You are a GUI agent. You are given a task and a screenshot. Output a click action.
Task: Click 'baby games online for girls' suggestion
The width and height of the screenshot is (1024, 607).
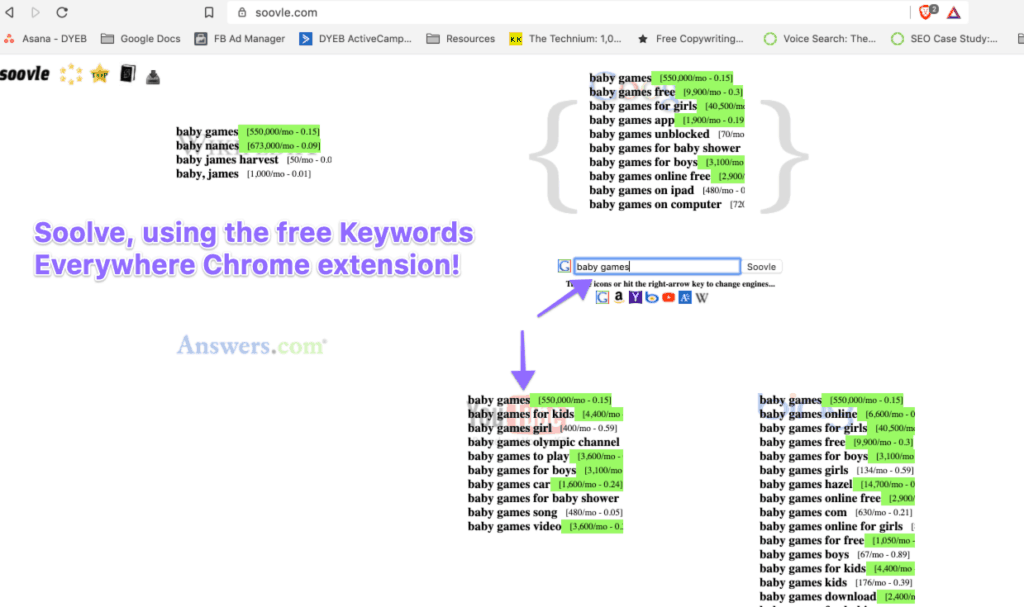[x=831, y=526]
